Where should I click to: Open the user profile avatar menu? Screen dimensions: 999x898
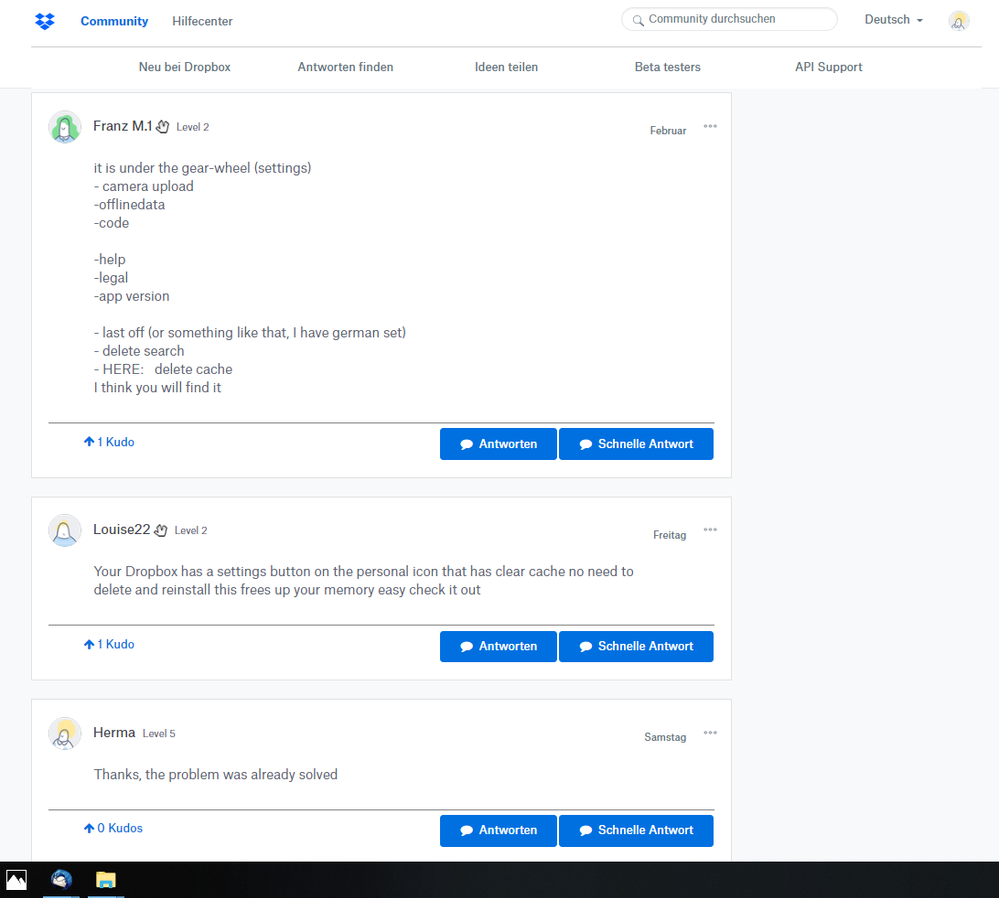(x=958, y=21)
